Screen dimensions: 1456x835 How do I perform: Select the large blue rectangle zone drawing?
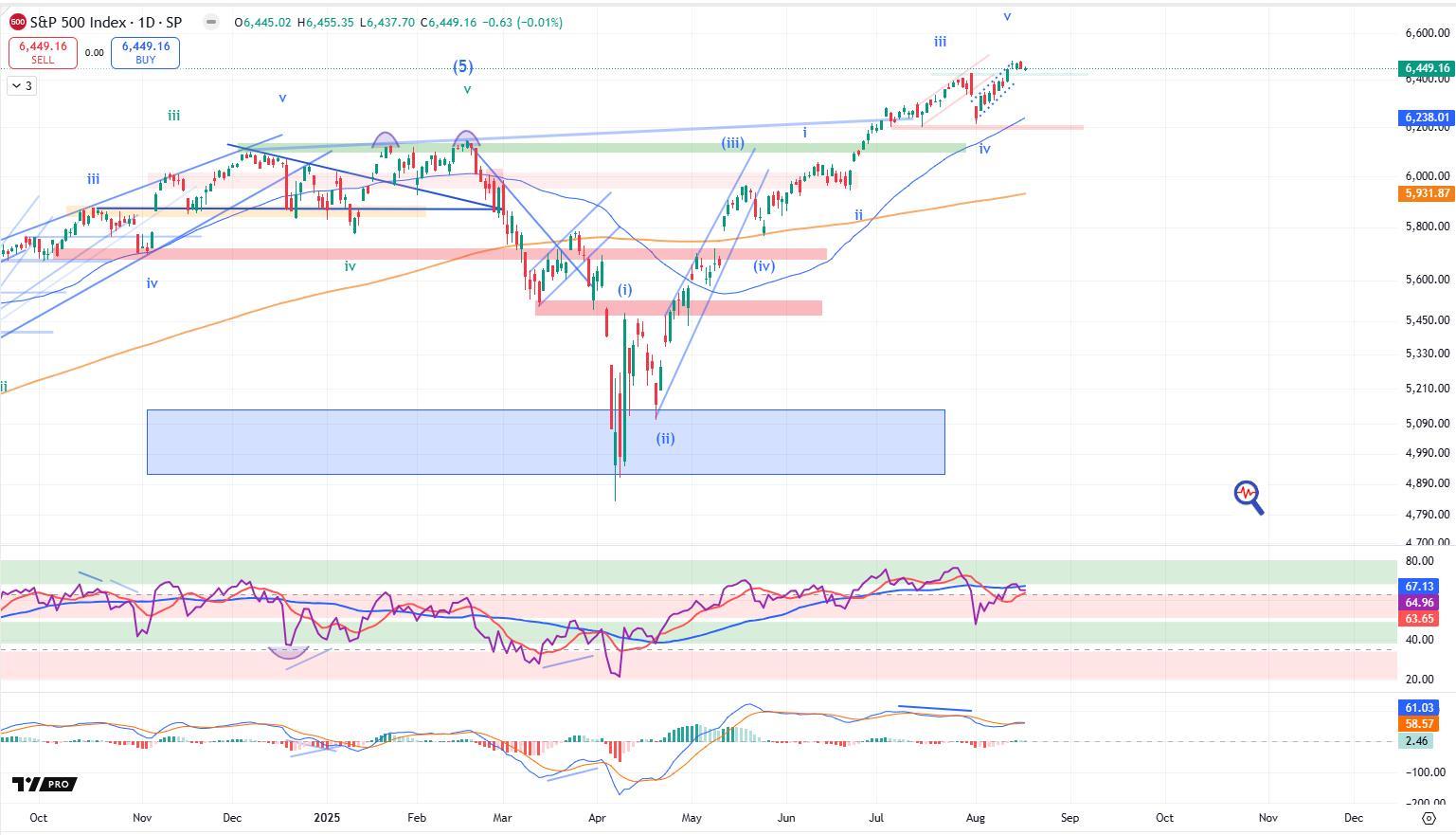(546, 443)
